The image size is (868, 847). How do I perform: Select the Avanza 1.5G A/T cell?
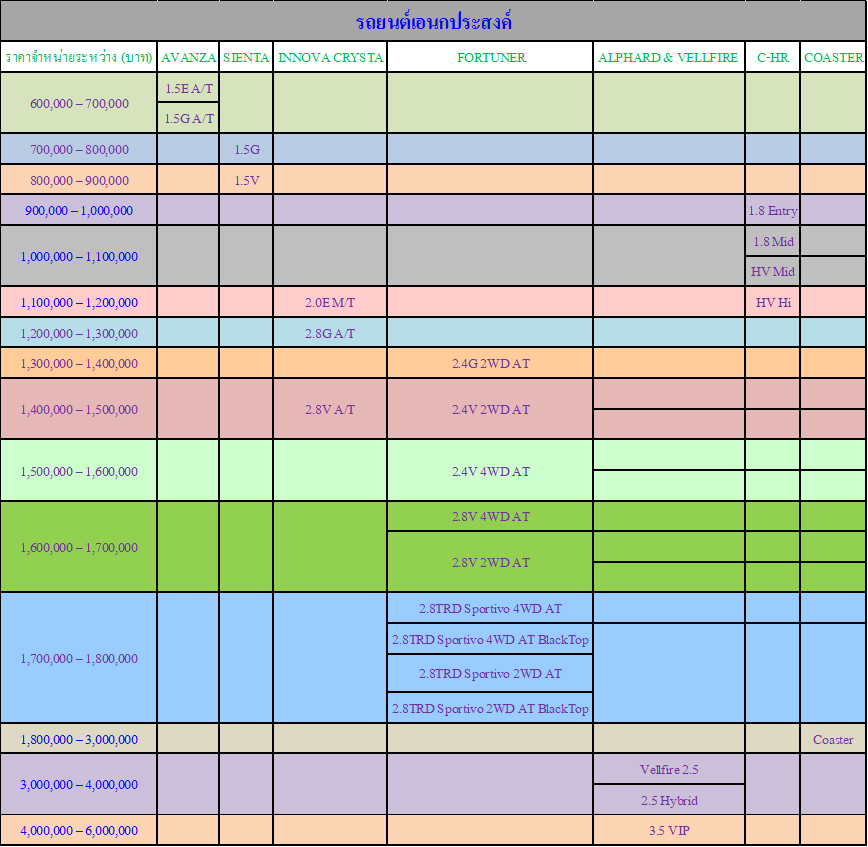click(x=188, y=118)
